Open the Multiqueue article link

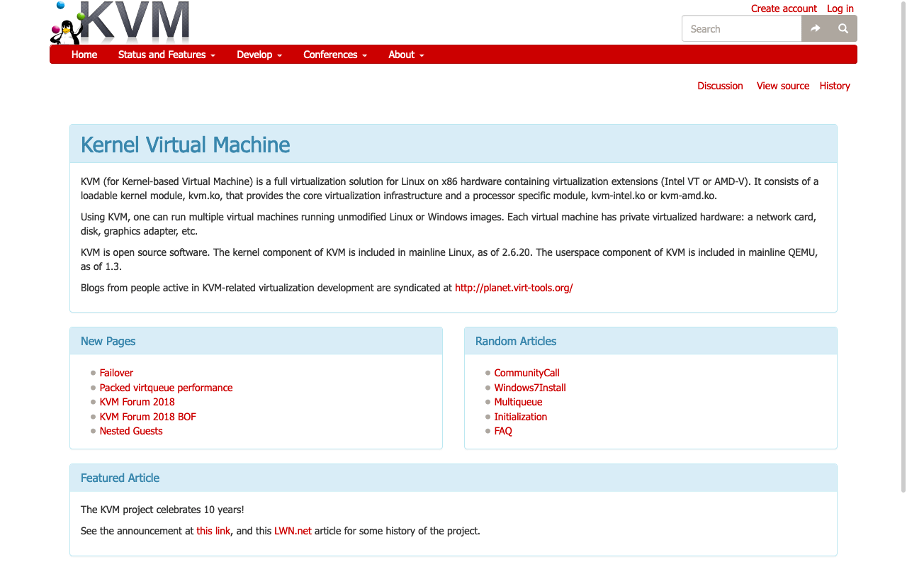pos(518,402)
